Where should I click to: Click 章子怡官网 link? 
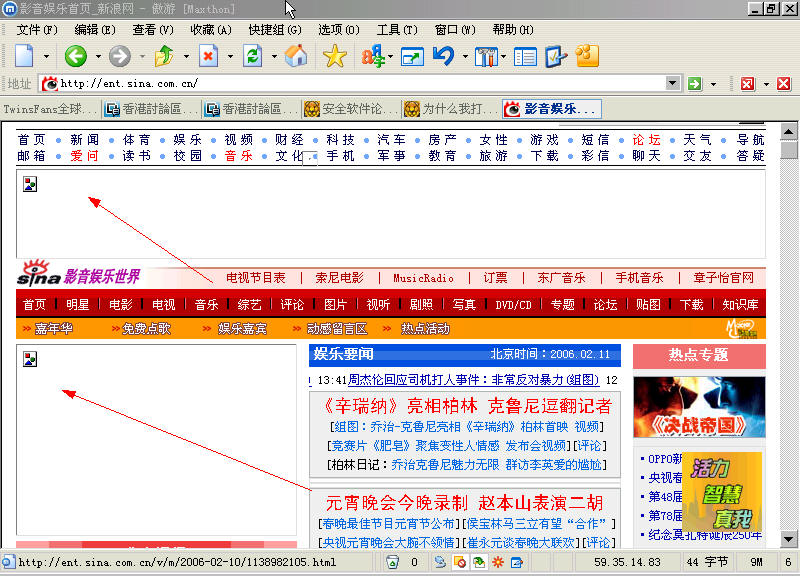[723, 278]
